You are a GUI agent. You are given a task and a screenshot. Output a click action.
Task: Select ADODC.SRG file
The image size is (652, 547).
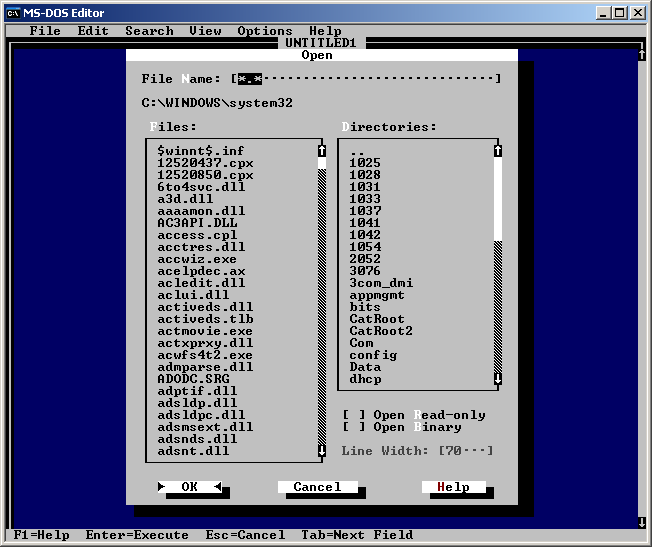[193, 379]
